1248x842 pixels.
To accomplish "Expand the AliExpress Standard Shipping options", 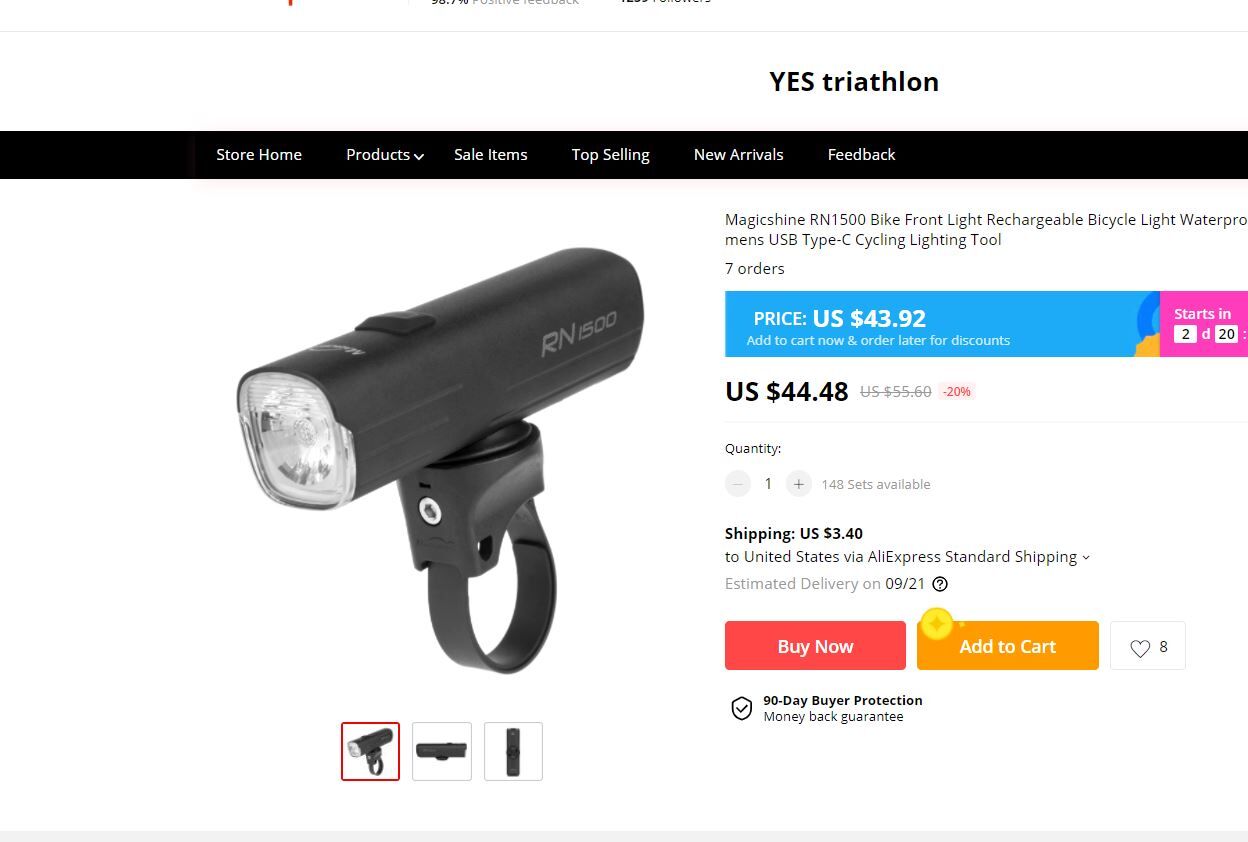I will click(x=1086, y=558).
